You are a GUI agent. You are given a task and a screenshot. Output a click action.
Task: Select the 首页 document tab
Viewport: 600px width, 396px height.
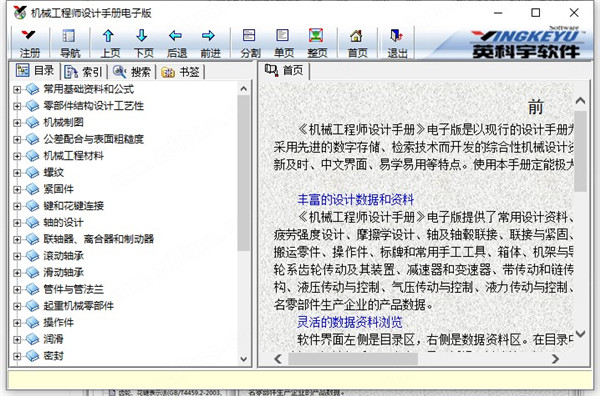pyautogui.click(x=284, y=70)
